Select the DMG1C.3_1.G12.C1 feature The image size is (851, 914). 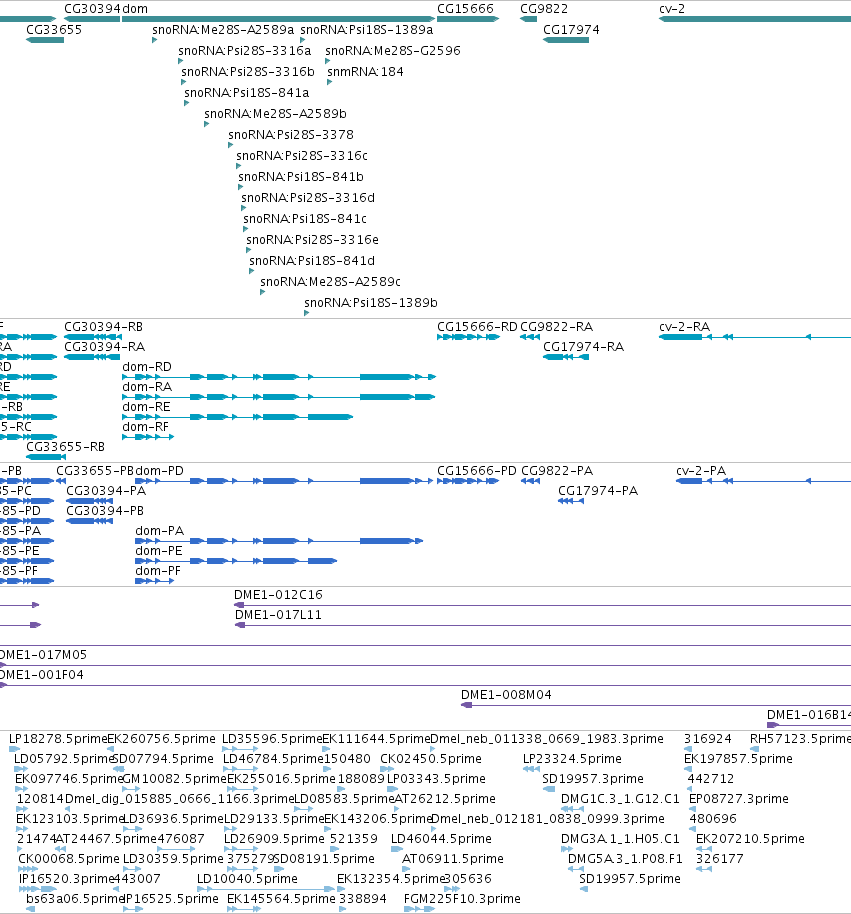tap(572, 809)
